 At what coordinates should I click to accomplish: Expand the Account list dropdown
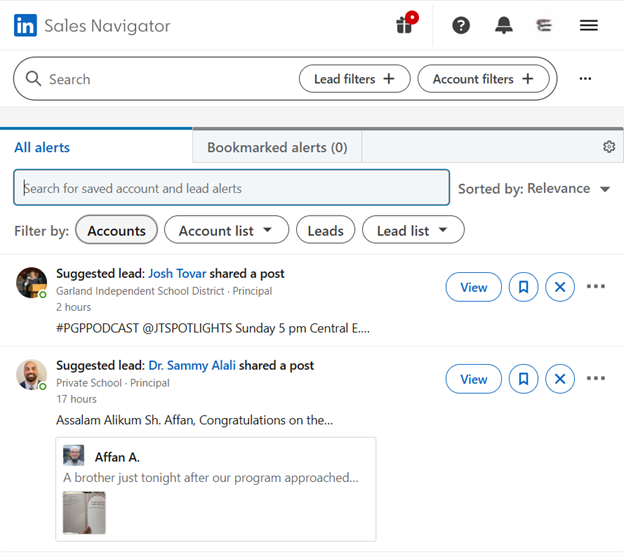(x=226, y=230)
